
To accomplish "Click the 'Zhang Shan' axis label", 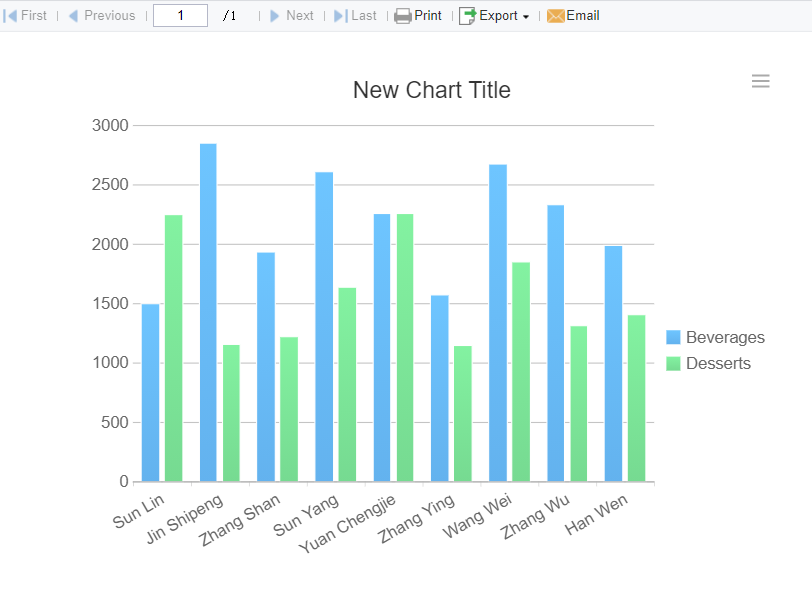I will [x=240, y=520].
